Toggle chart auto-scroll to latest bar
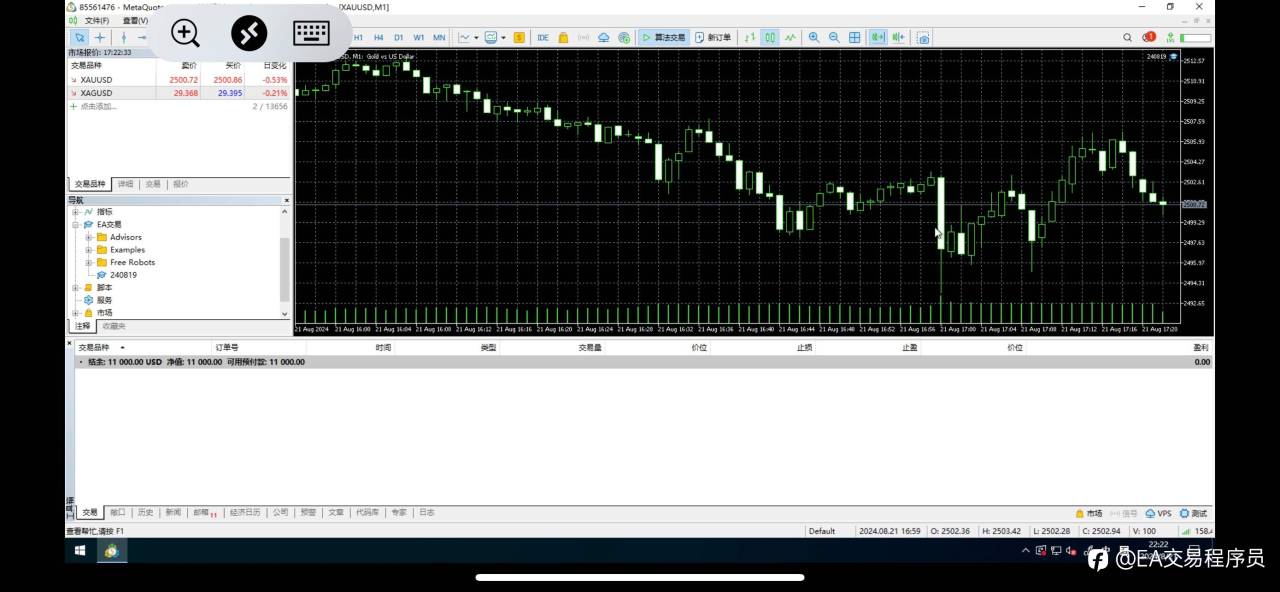Image resolution: width=1280 pixels, height=592 pixels. (x=878, y=37)
